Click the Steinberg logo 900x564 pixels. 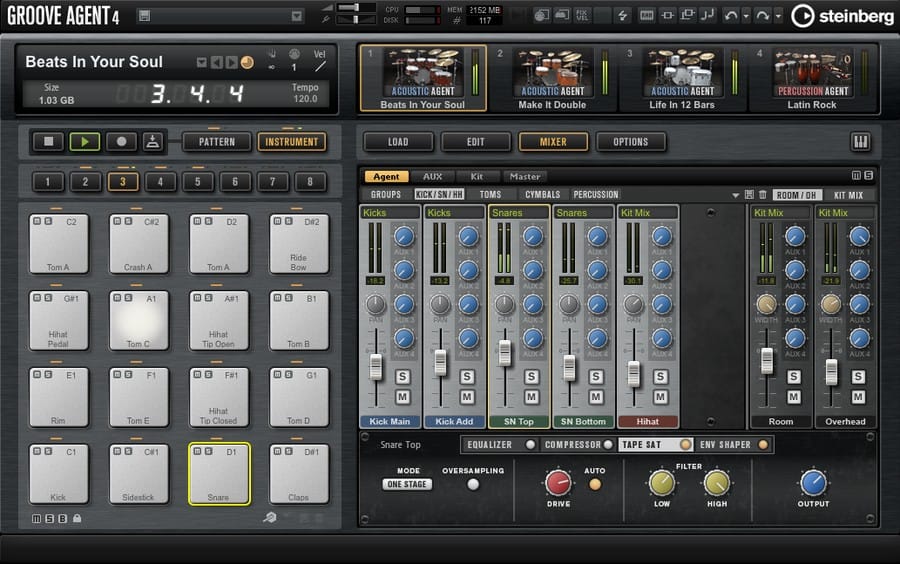point(842,16)
